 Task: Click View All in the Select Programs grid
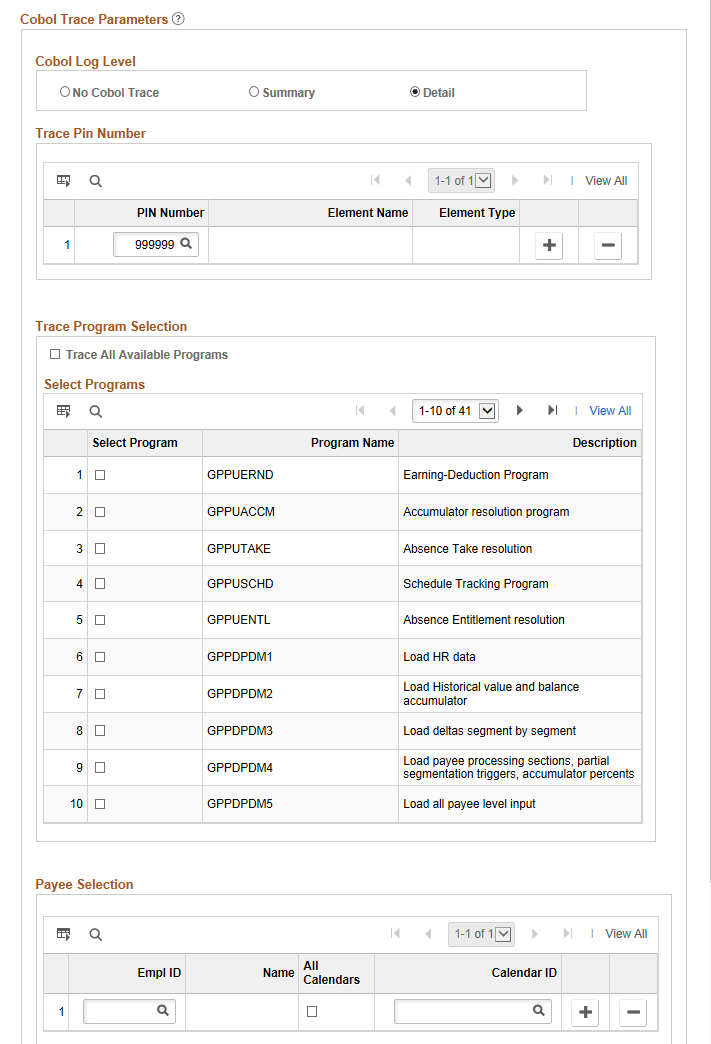point(610,411)
